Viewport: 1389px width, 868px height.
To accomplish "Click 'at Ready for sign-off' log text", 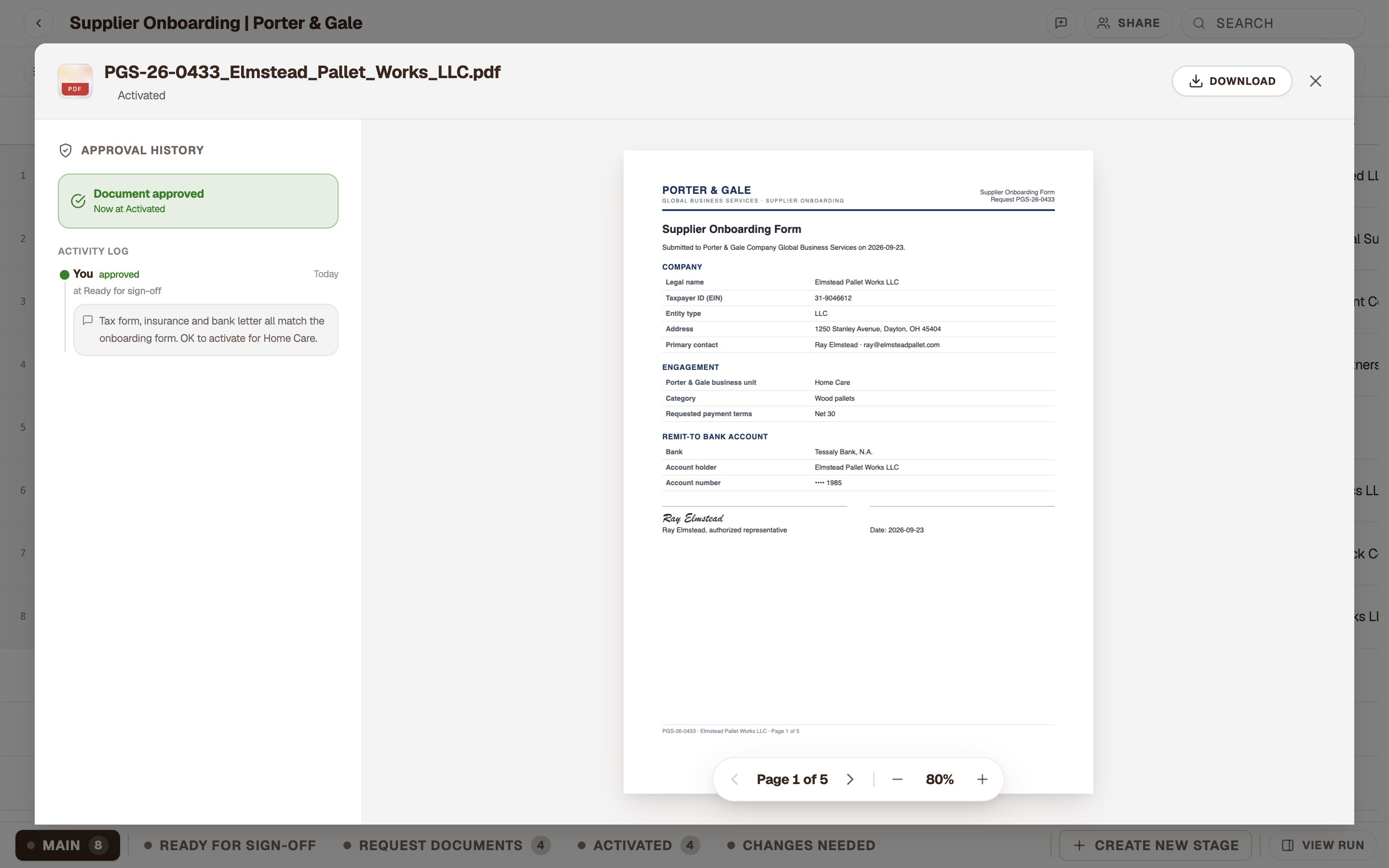I will click(117, 290).
